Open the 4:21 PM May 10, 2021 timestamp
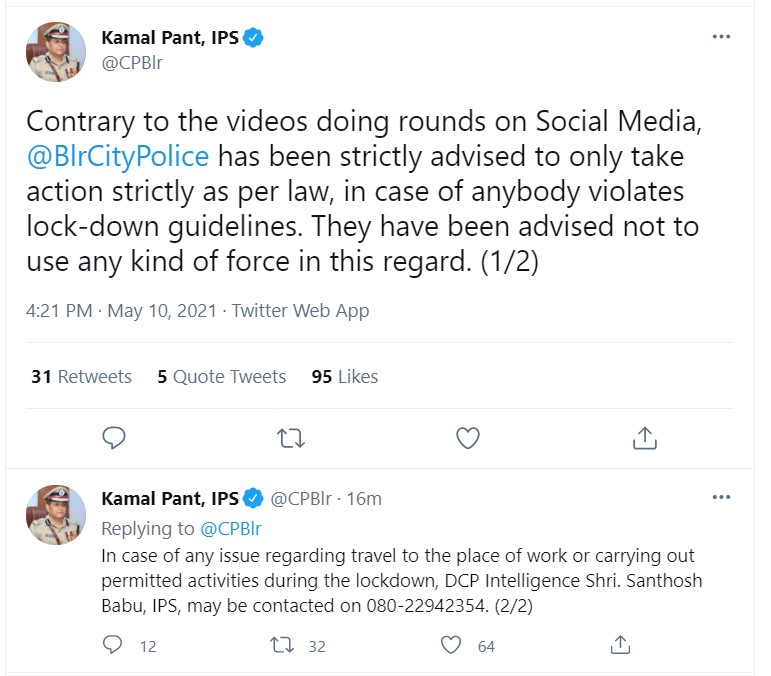771x676 pixels. [121, 311]
